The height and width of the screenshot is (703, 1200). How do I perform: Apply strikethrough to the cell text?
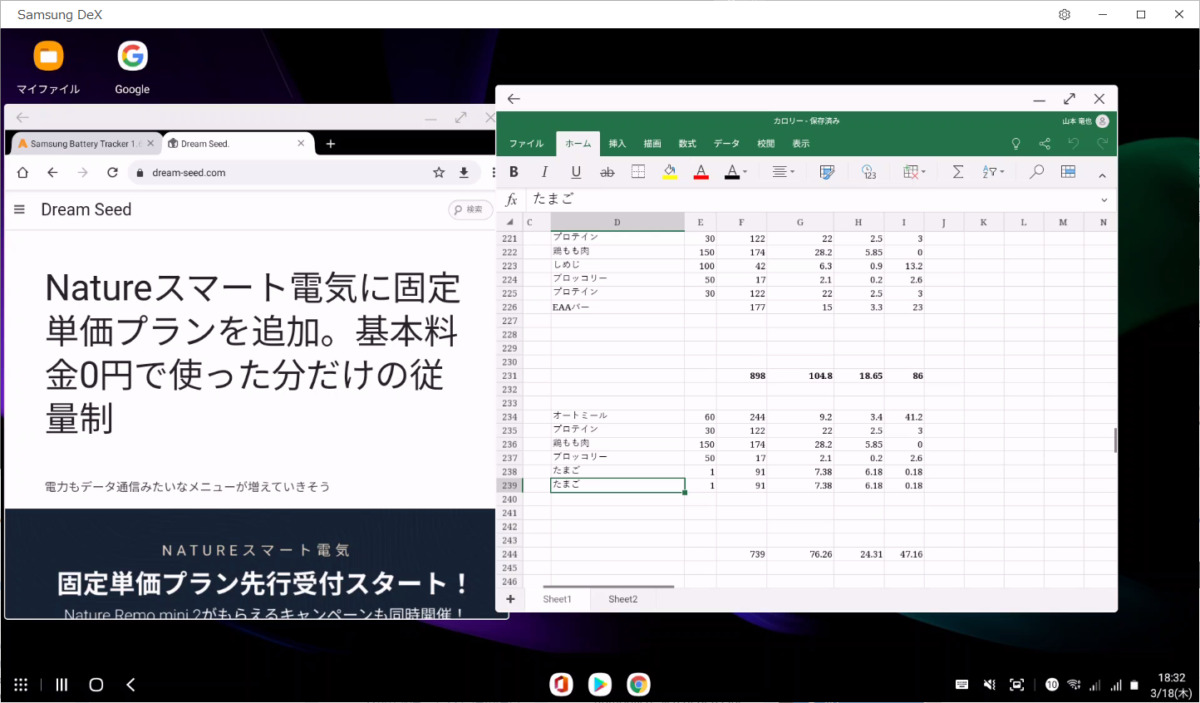click(607, 172)
